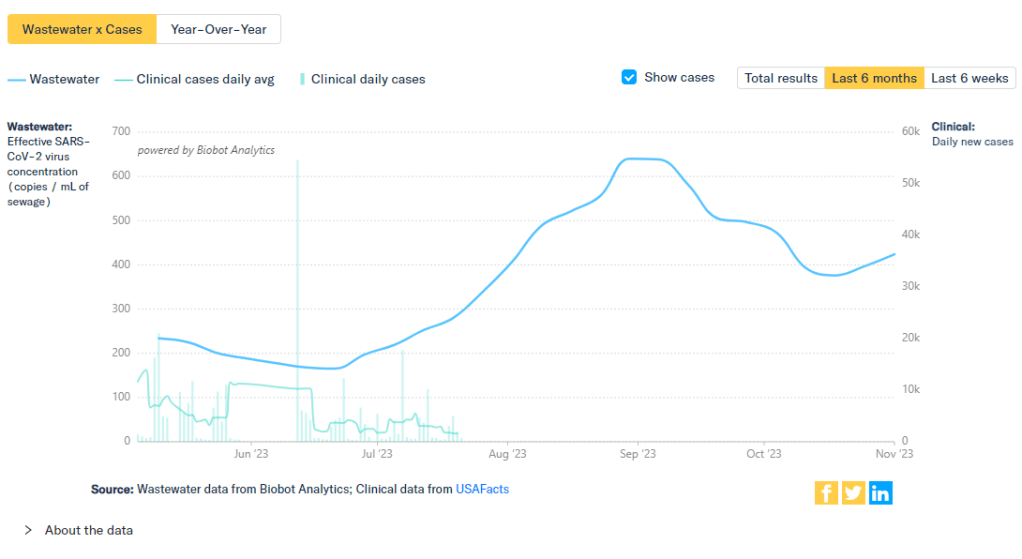Toggle the Wastewater legend label
This screenshot has height=559, width=1022.
(x=64, y=79)
